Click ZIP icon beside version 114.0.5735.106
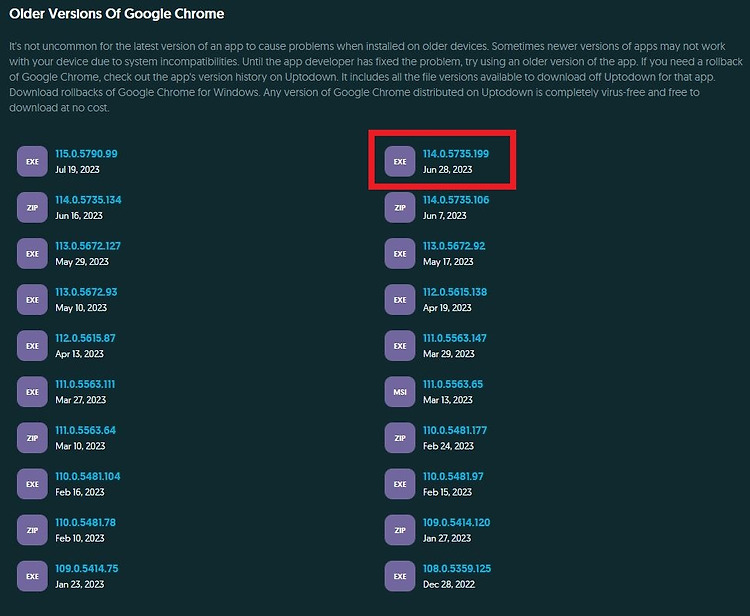The image size is (750, 616). tap(400, 208)
